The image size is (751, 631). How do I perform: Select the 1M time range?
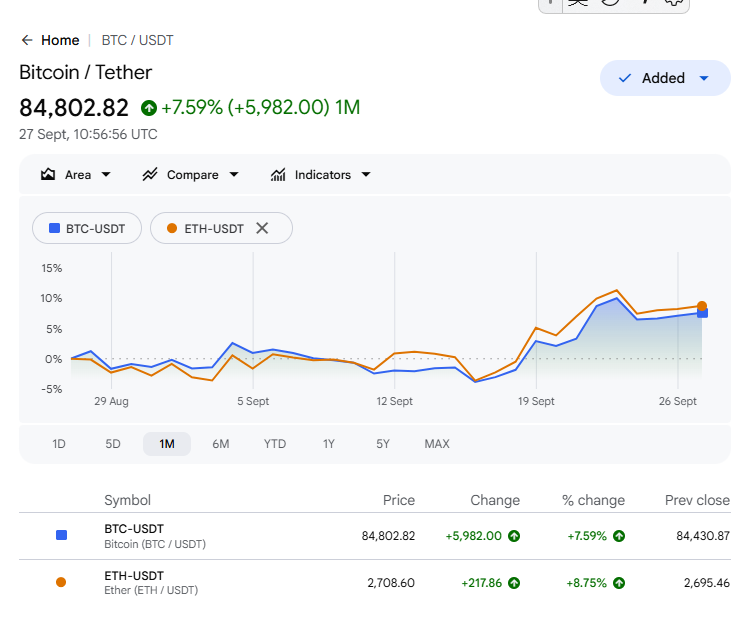pos(167,444)
